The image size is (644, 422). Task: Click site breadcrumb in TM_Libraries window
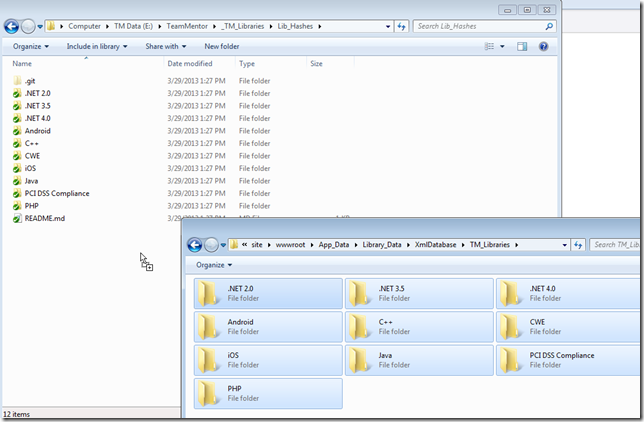(x=257, y=245)
